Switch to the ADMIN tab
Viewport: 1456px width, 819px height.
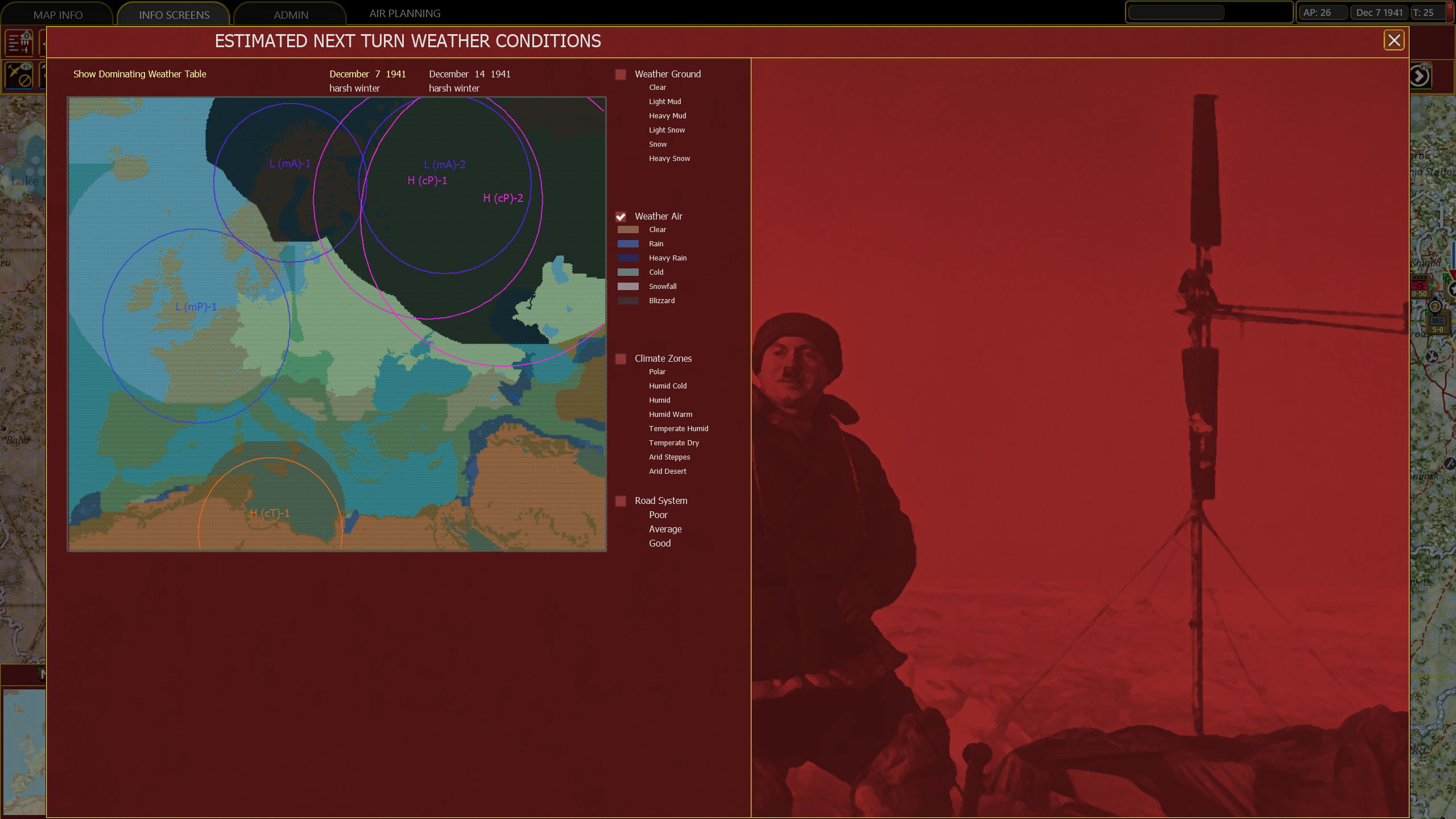(291, 15)
